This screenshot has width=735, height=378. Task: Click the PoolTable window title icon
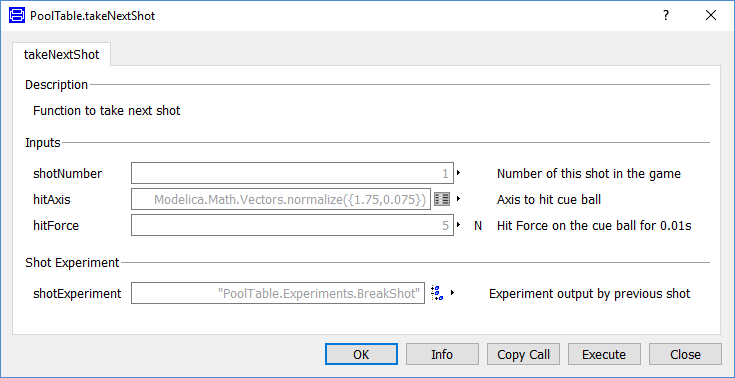point(17,16)
